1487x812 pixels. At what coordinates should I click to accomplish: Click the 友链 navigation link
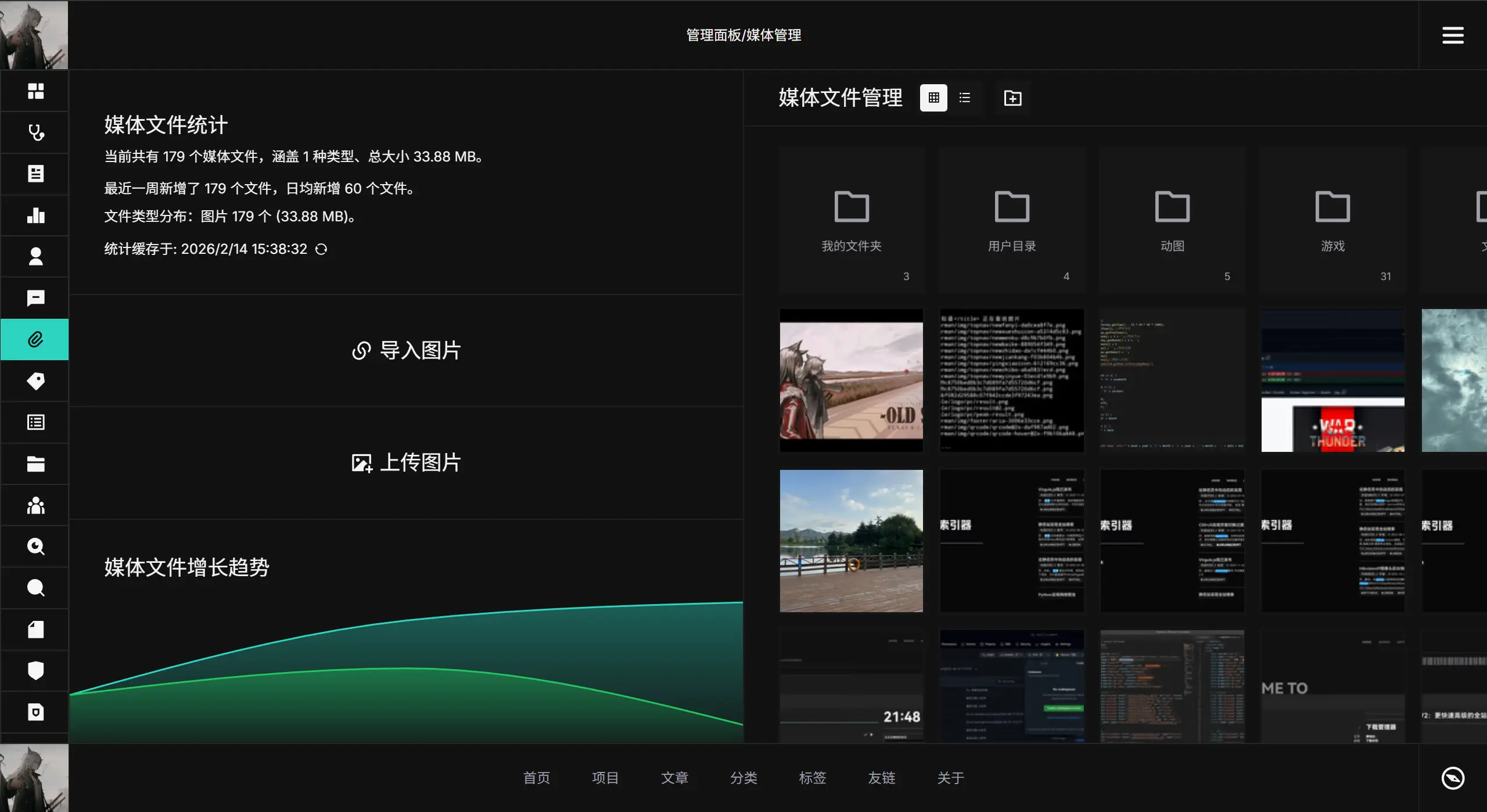coord(881,777)
